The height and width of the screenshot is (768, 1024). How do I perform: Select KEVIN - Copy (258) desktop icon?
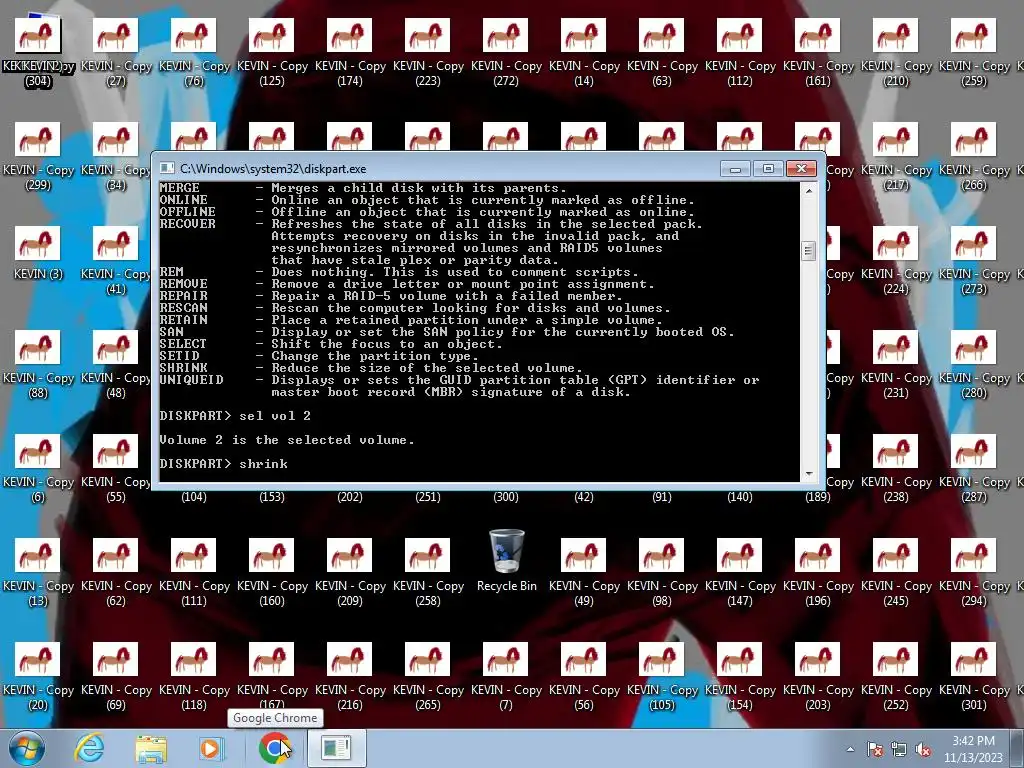click(x=428, y=573)
